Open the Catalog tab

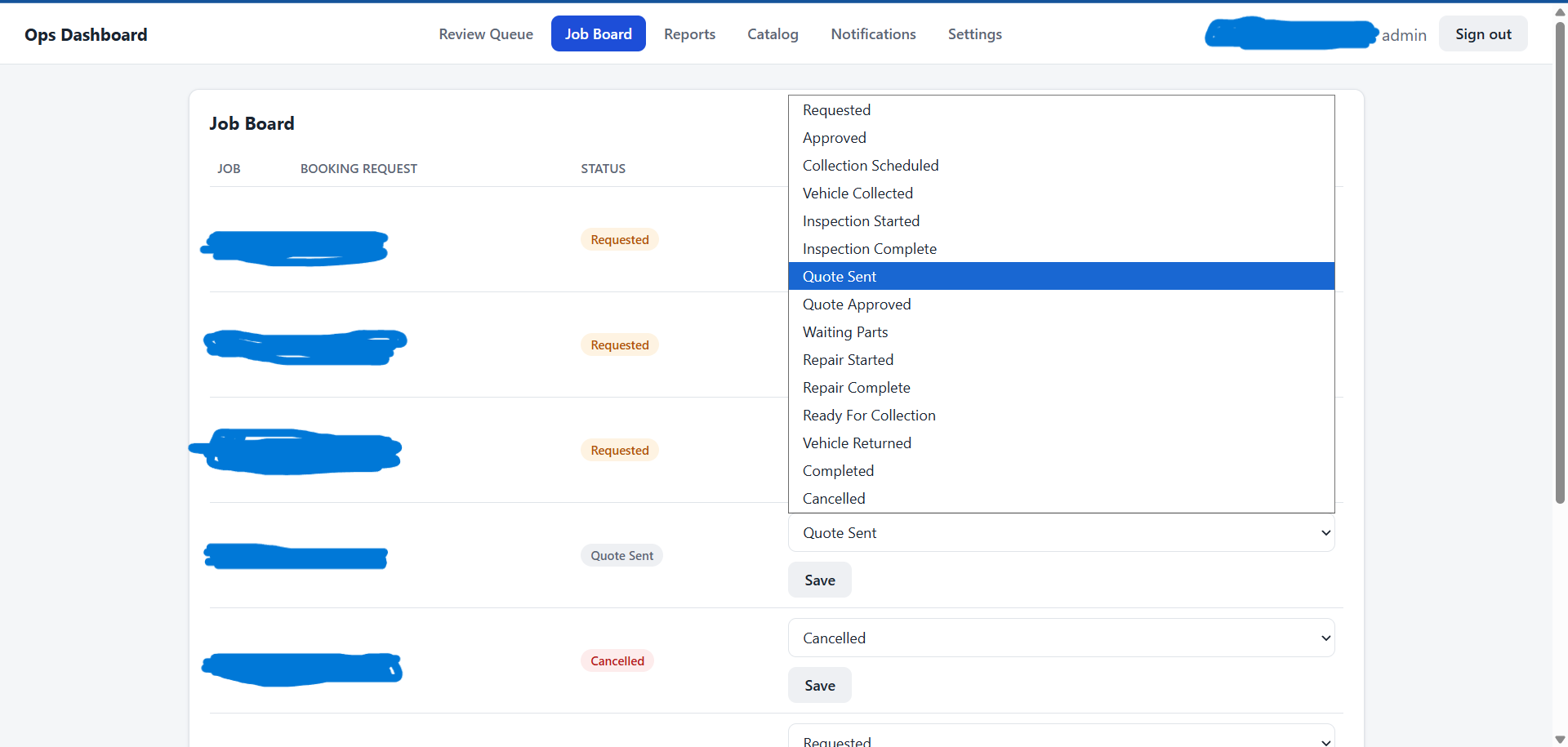[773, 34]
